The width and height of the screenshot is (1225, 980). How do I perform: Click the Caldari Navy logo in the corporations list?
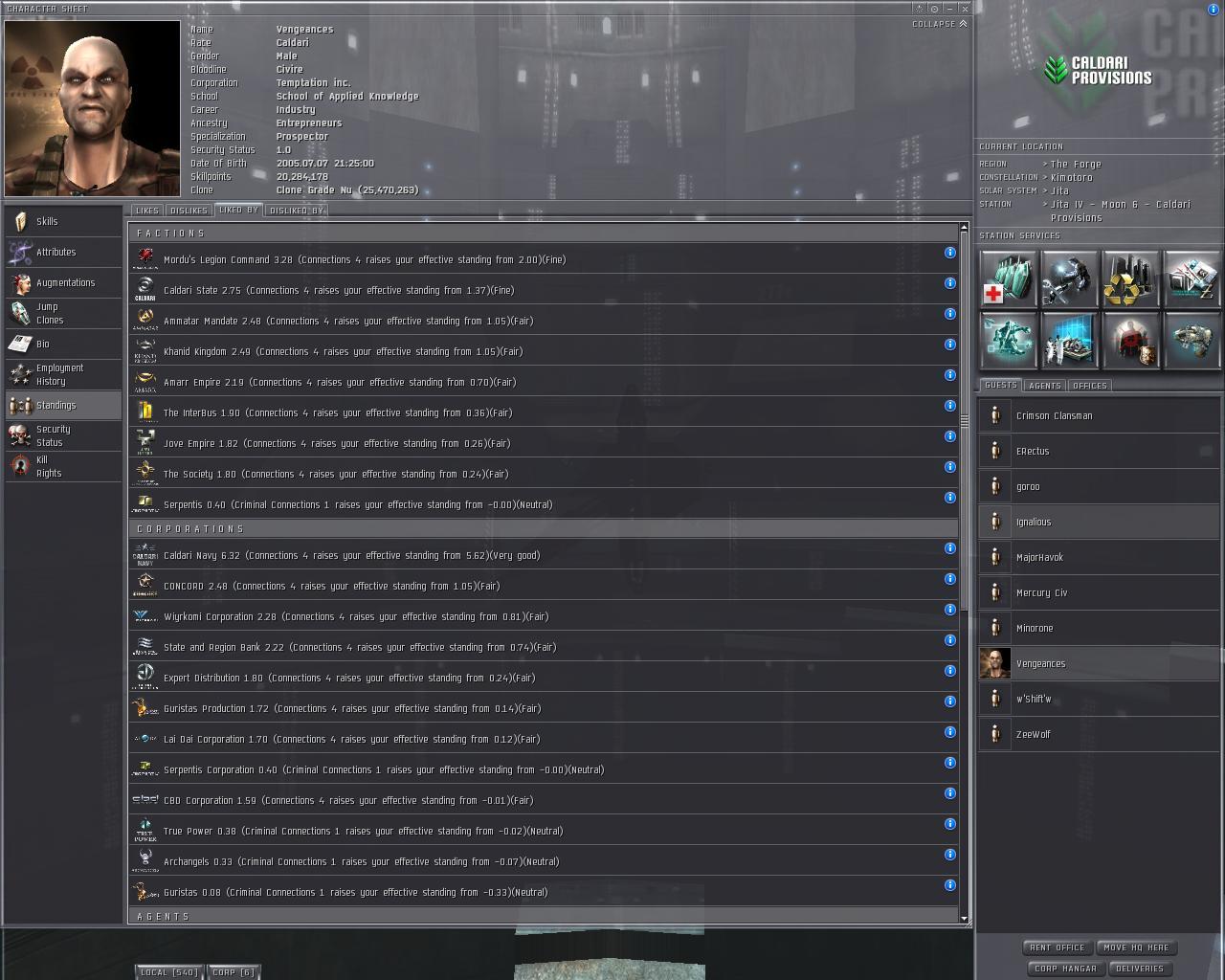[x=145, y=555]
